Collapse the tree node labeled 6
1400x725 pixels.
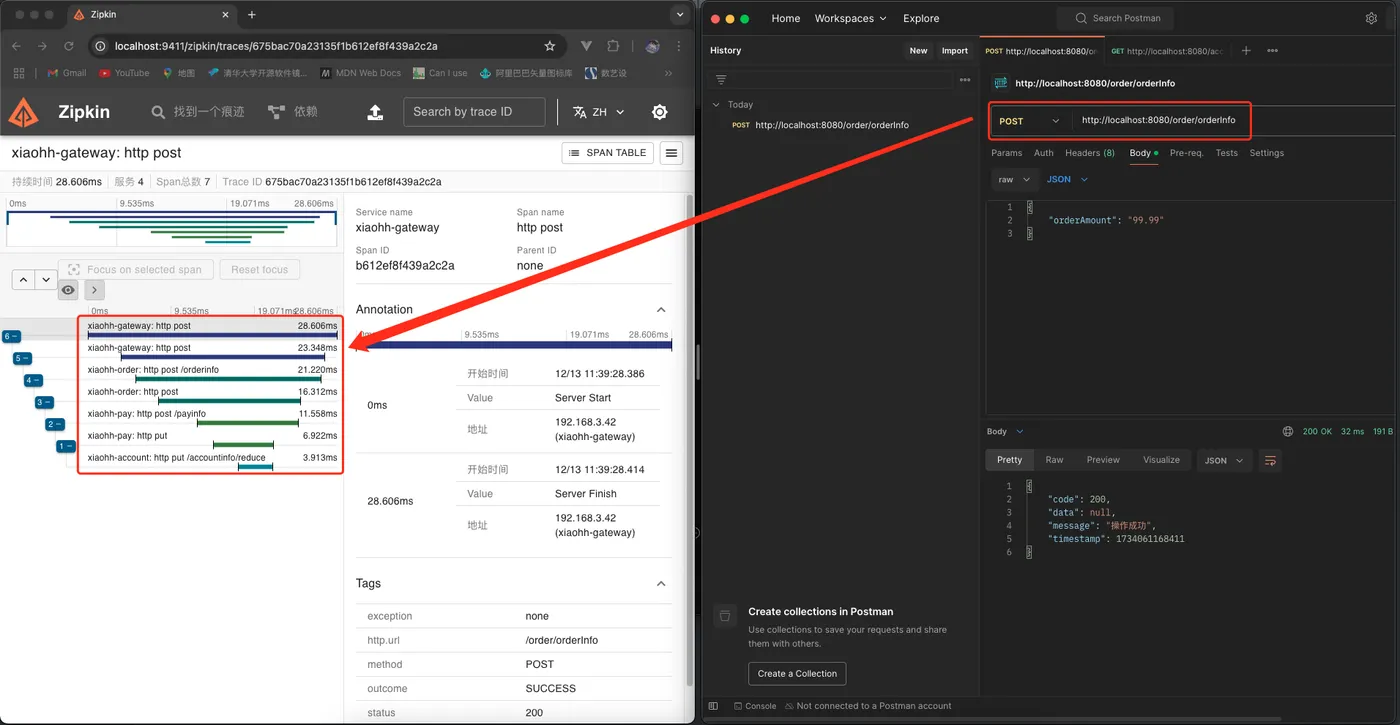click(x=11, y=336)
